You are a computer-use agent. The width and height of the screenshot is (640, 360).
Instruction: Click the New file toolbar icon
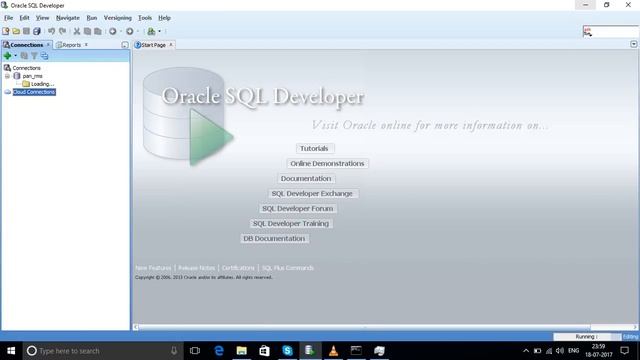[x=6, y=31]
